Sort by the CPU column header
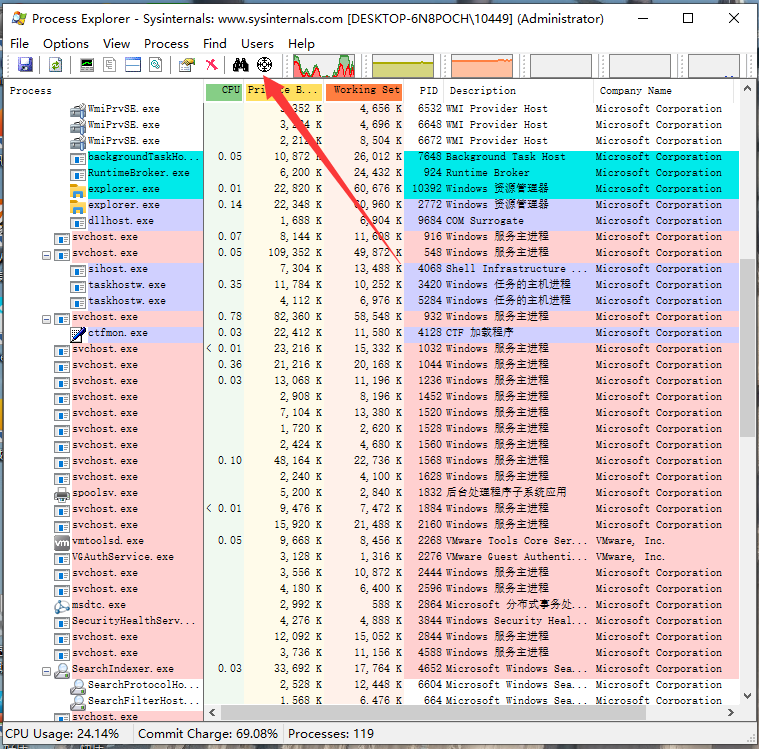 [224, 91]
